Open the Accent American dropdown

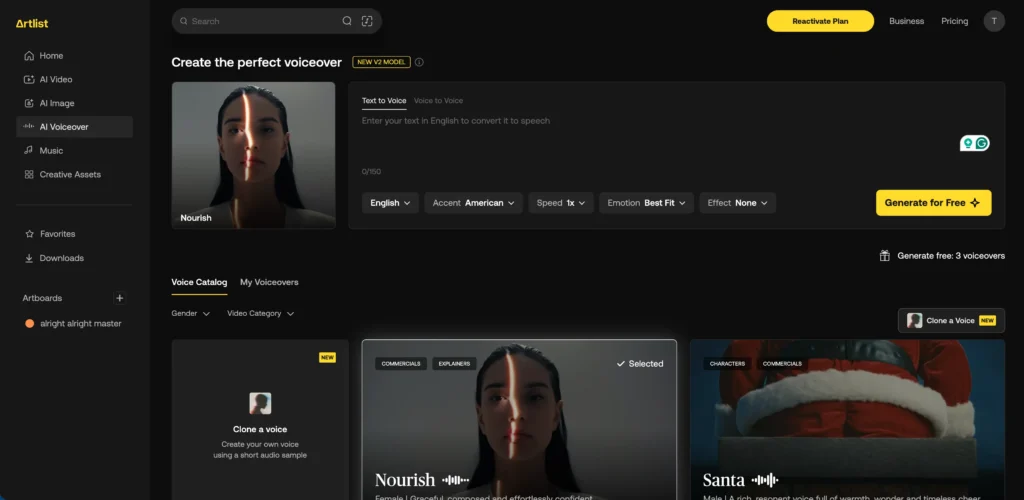pos(473,203)
